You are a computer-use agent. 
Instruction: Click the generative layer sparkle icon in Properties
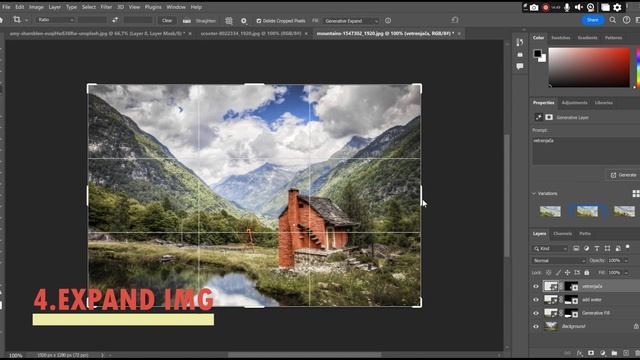pyautogui.click(x=538, y=117)
